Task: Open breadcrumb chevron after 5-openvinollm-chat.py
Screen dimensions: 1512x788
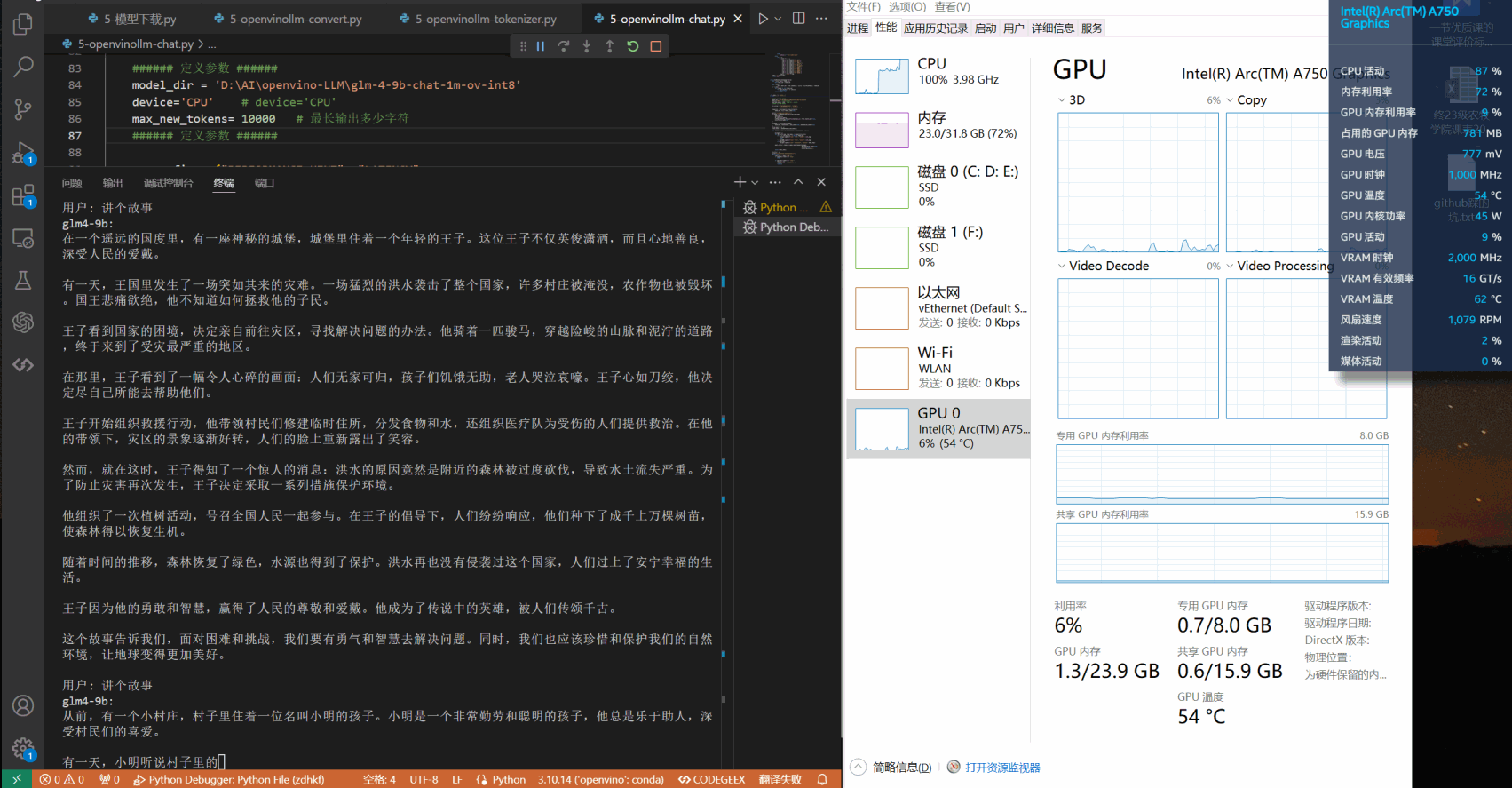Action: [201, 44]
